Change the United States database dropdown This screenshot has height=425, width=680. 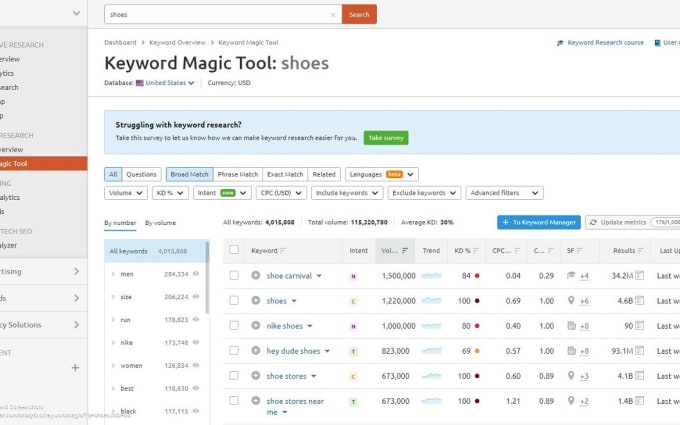[165, 83]
